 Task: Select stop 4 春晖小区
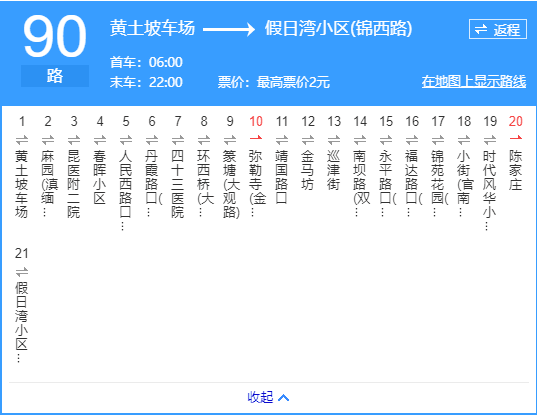[100, 177]
